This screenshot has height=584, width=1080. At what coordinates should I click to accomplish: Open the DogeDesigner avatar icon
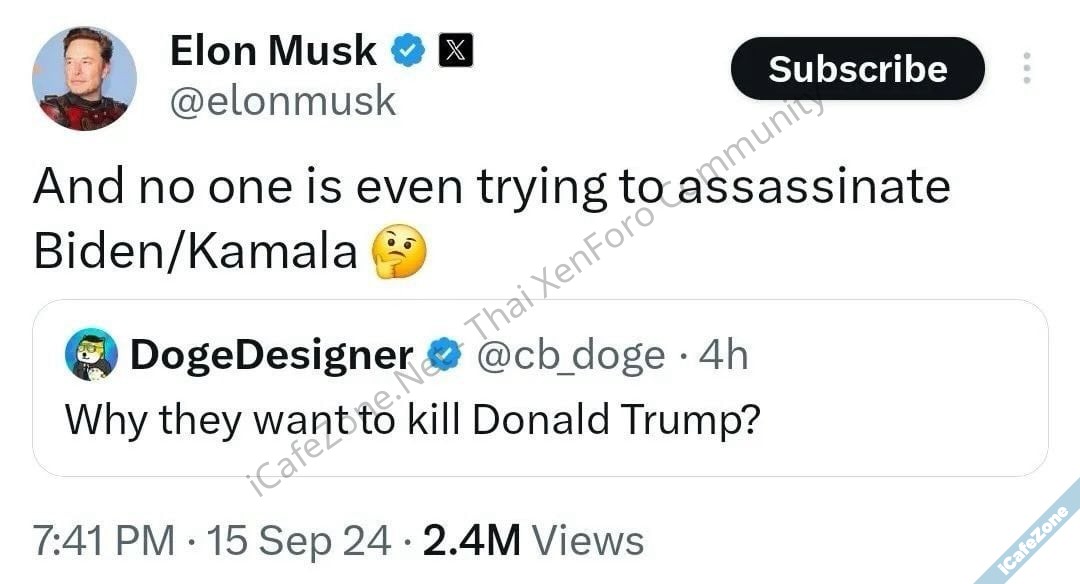click(91, 355)
